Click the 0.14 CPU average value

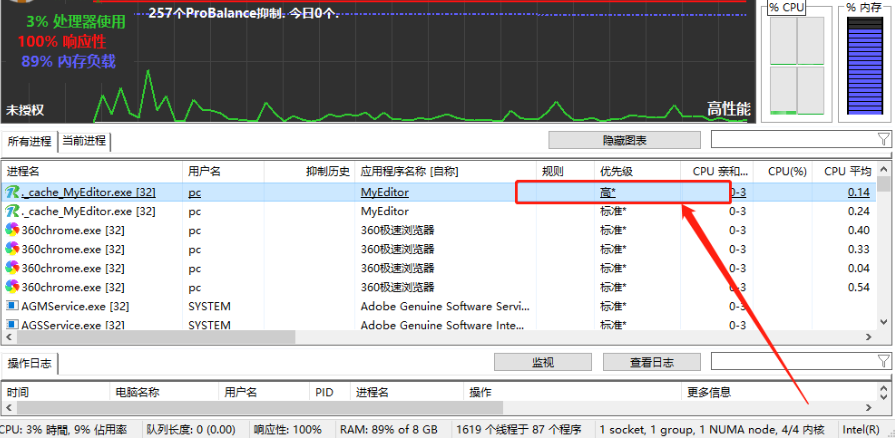858,192
